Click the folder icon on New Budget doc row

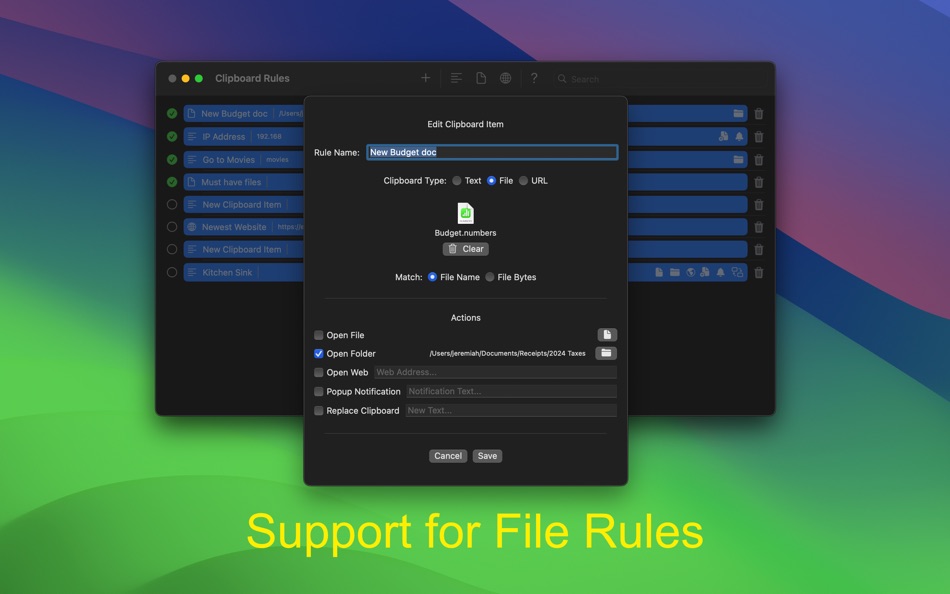[x=737, y=113]
